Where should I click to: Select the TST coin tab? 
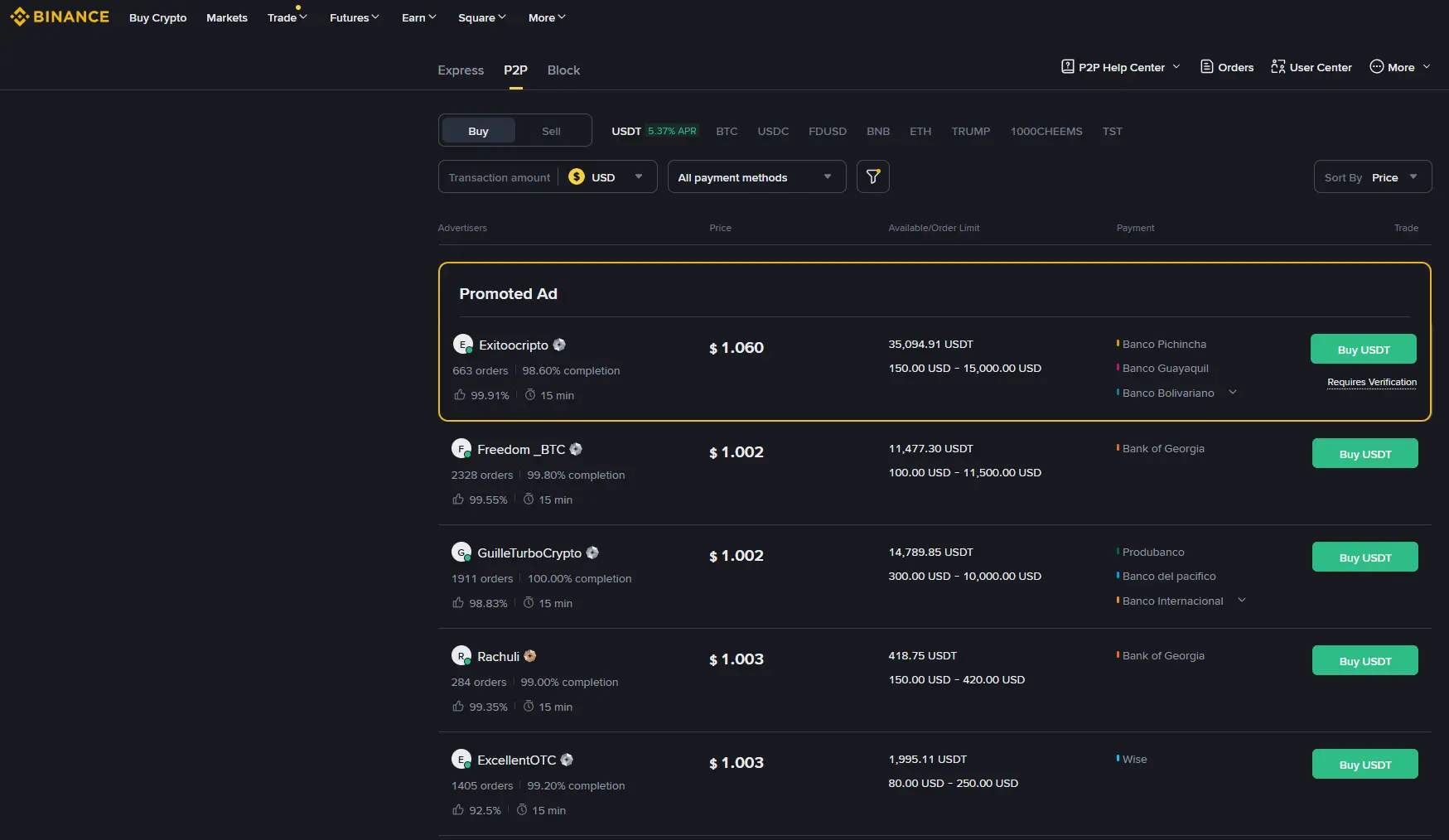coord(1112,131)
